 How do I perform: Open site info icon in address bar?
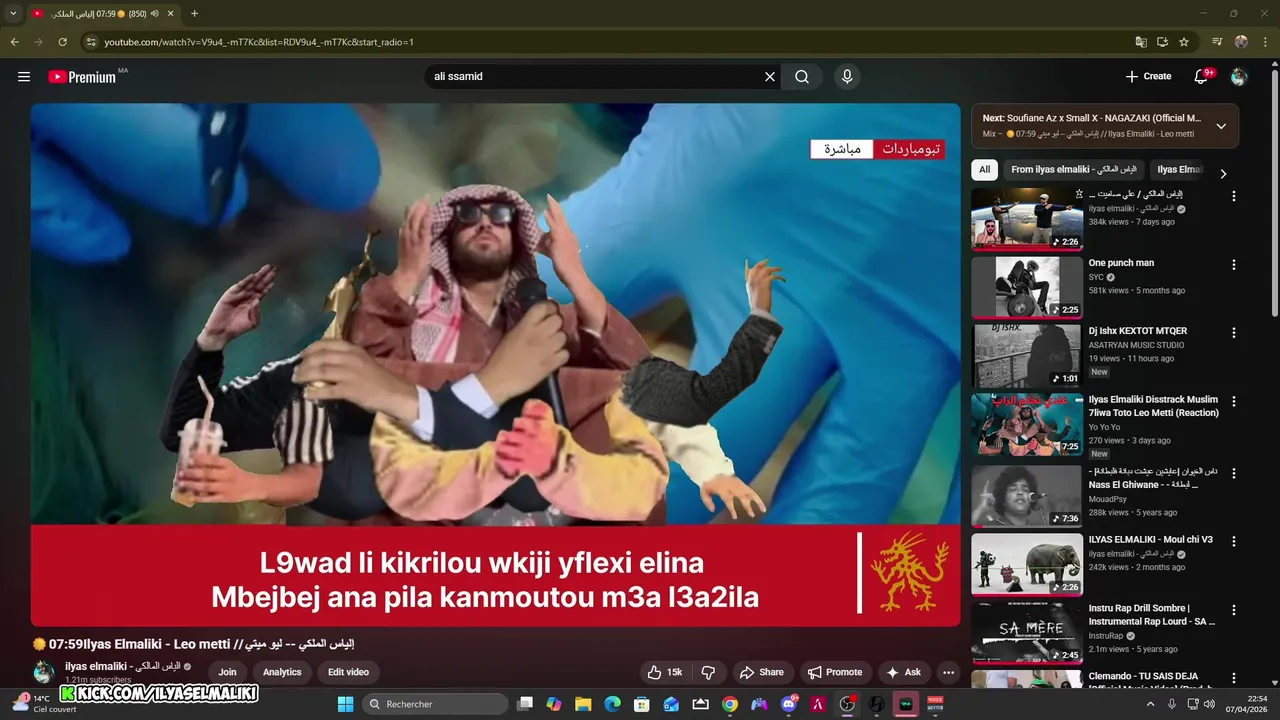pyautogui.click(x=91, y=42)
